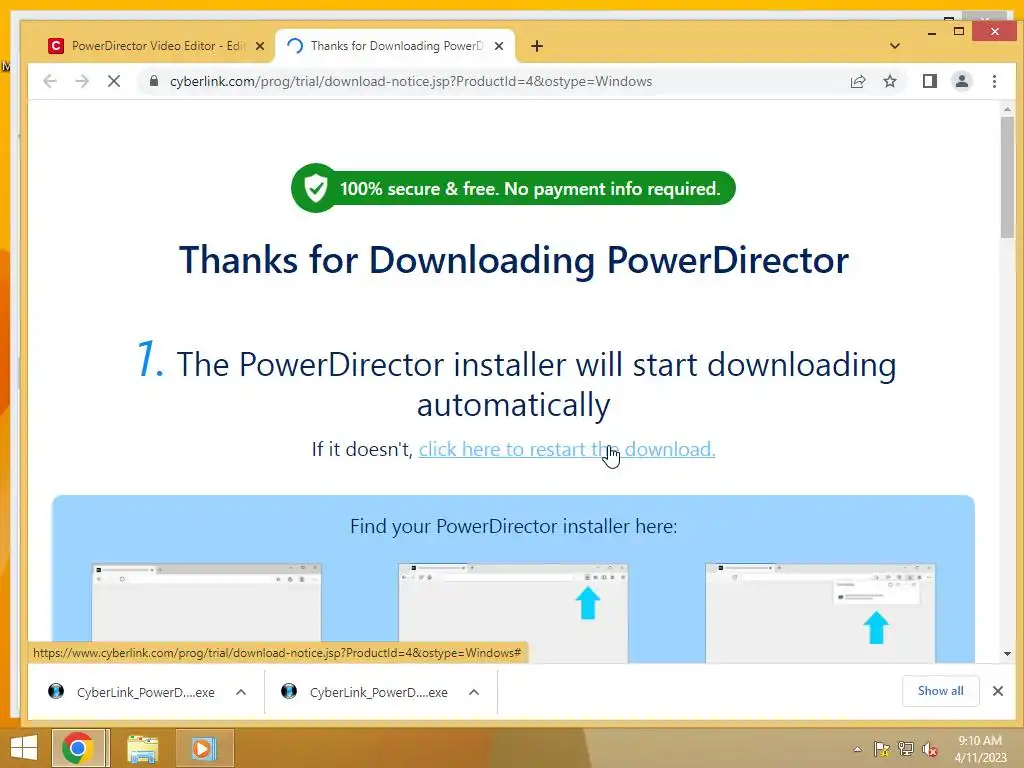Open File Explorer from taskbar

pos(142,748)
